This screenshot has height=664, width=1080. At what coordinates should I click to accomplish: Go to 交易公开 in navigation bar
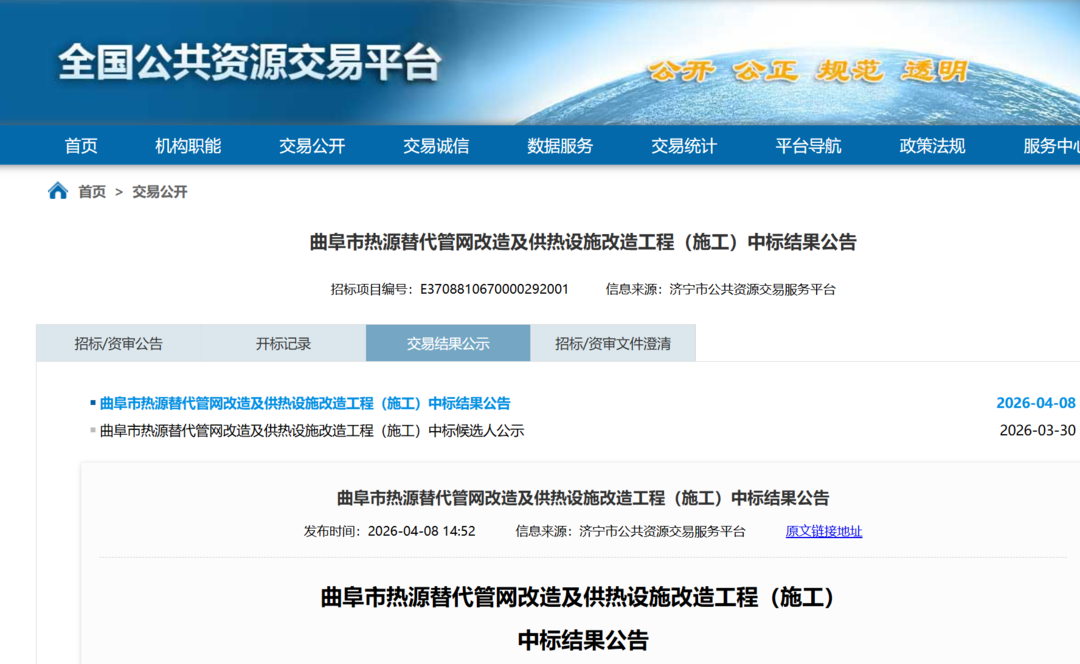312,146
